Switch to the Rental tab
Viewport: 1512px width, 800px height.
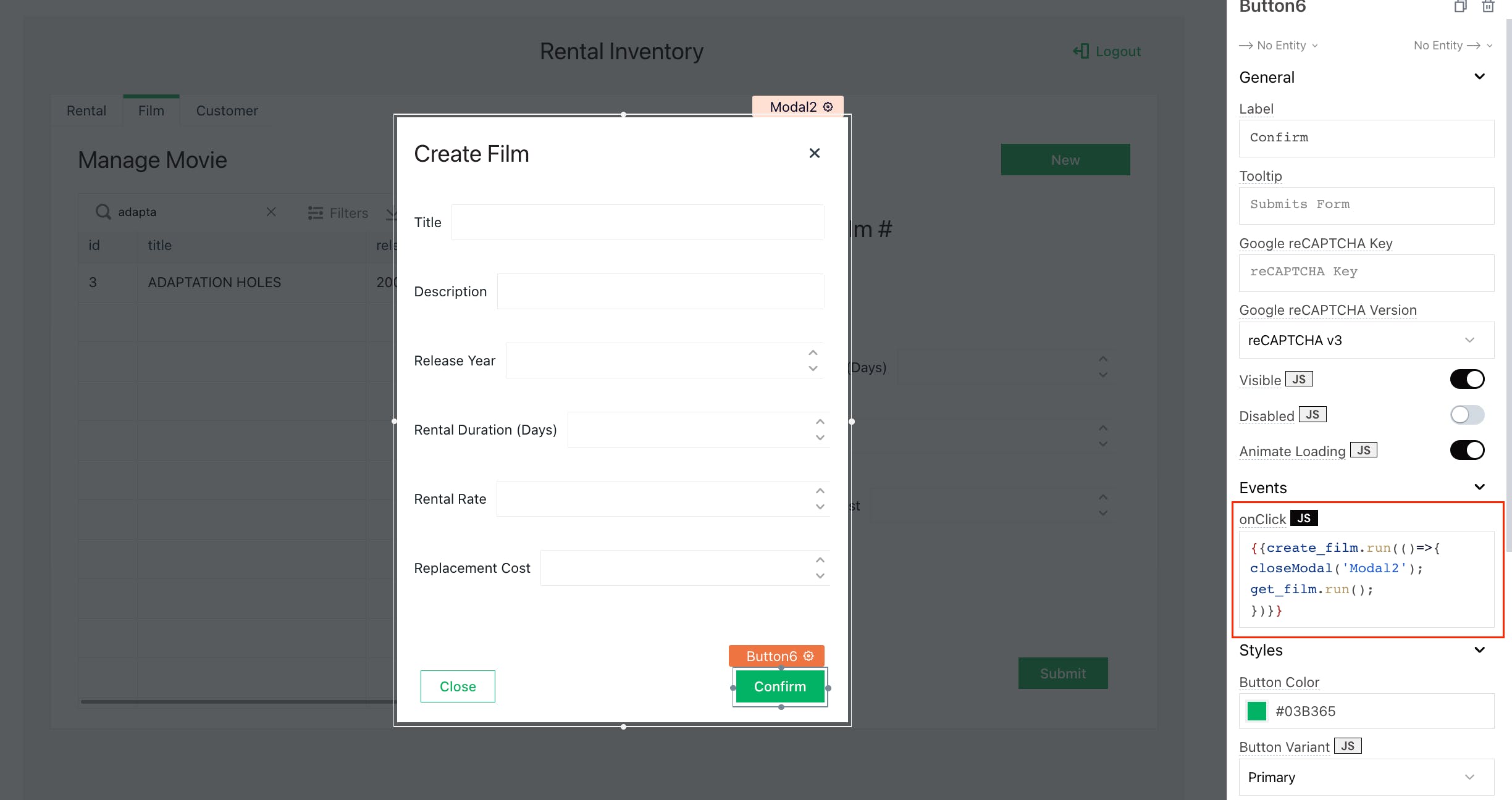pyautogui.click(x=86, y=110)
